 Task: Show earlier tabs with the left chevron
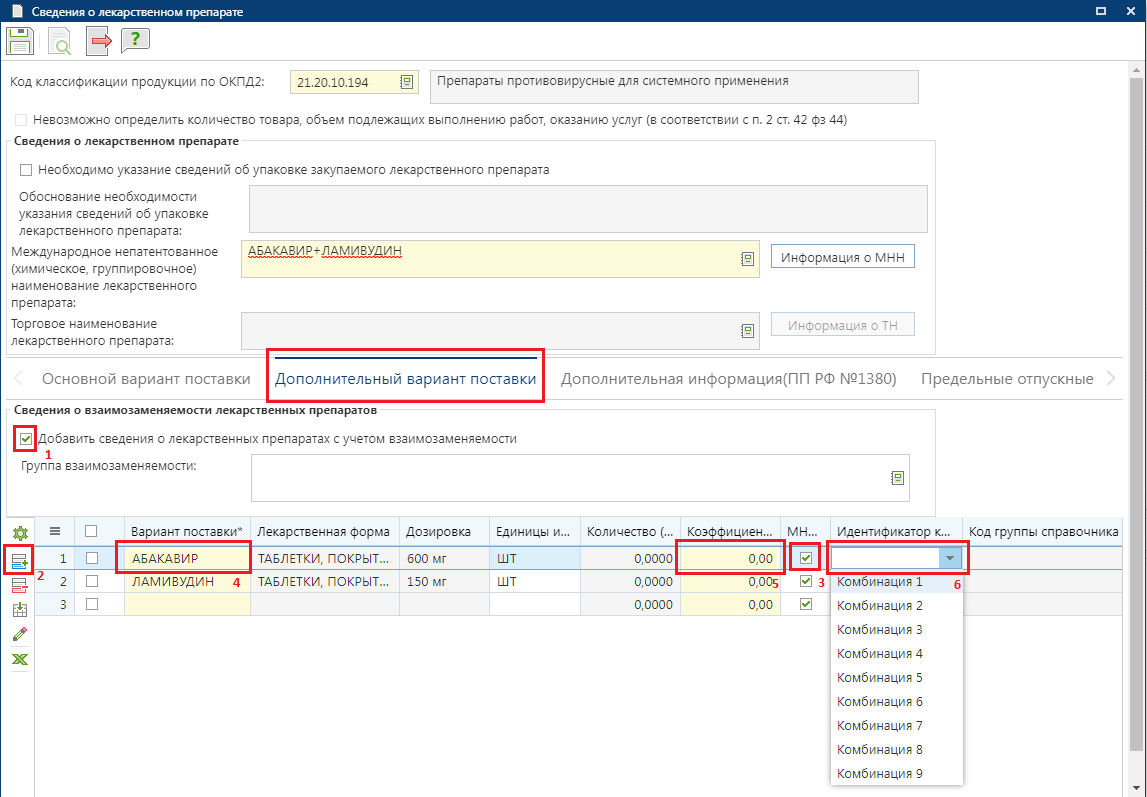point(18,379)
